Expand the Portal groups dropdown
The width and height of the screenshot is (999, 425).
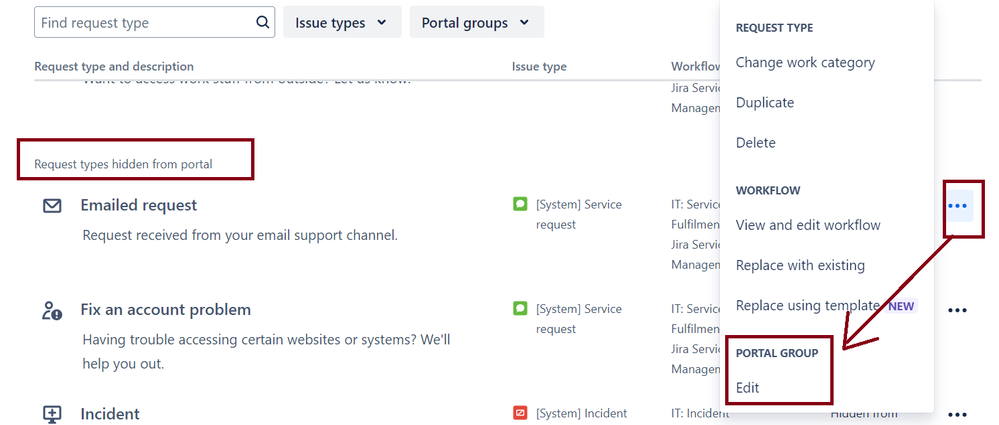point(476,22)
